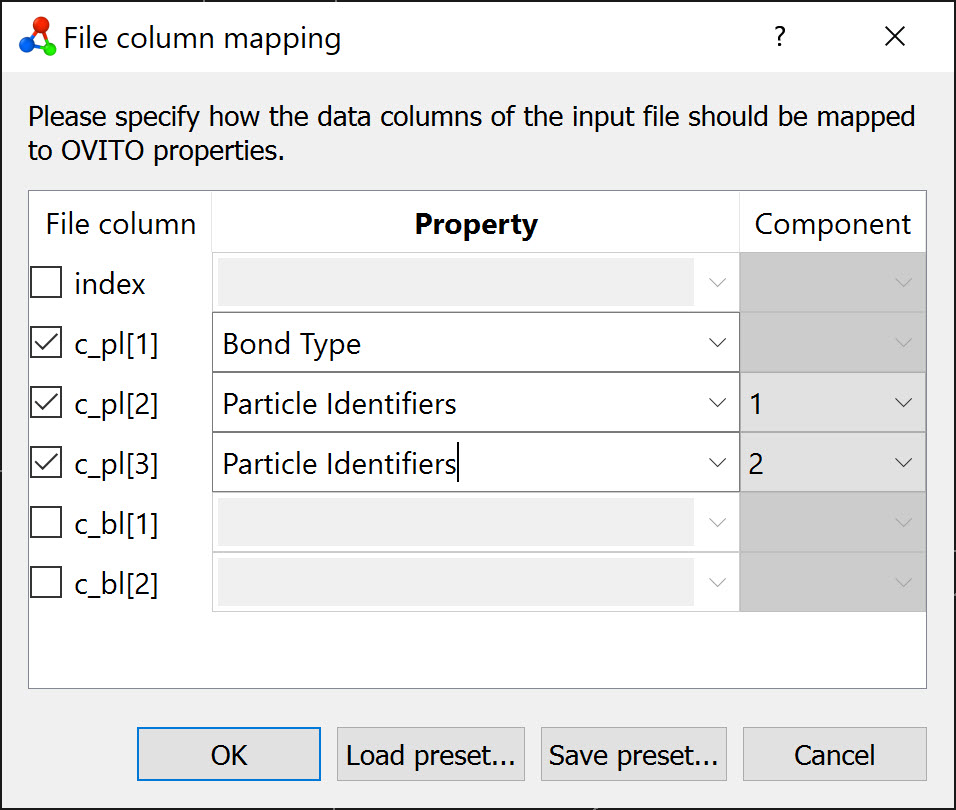The width and height of the screenshot is (956, 810).
Task: Open component dropdown showing value 2
Action: pos(902,463)
